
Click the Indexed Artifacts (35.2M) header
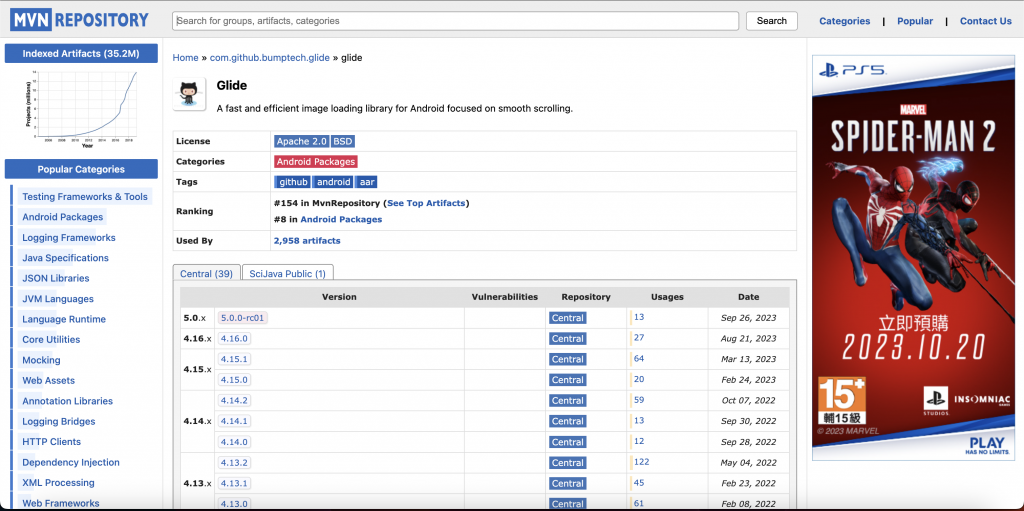81,54
